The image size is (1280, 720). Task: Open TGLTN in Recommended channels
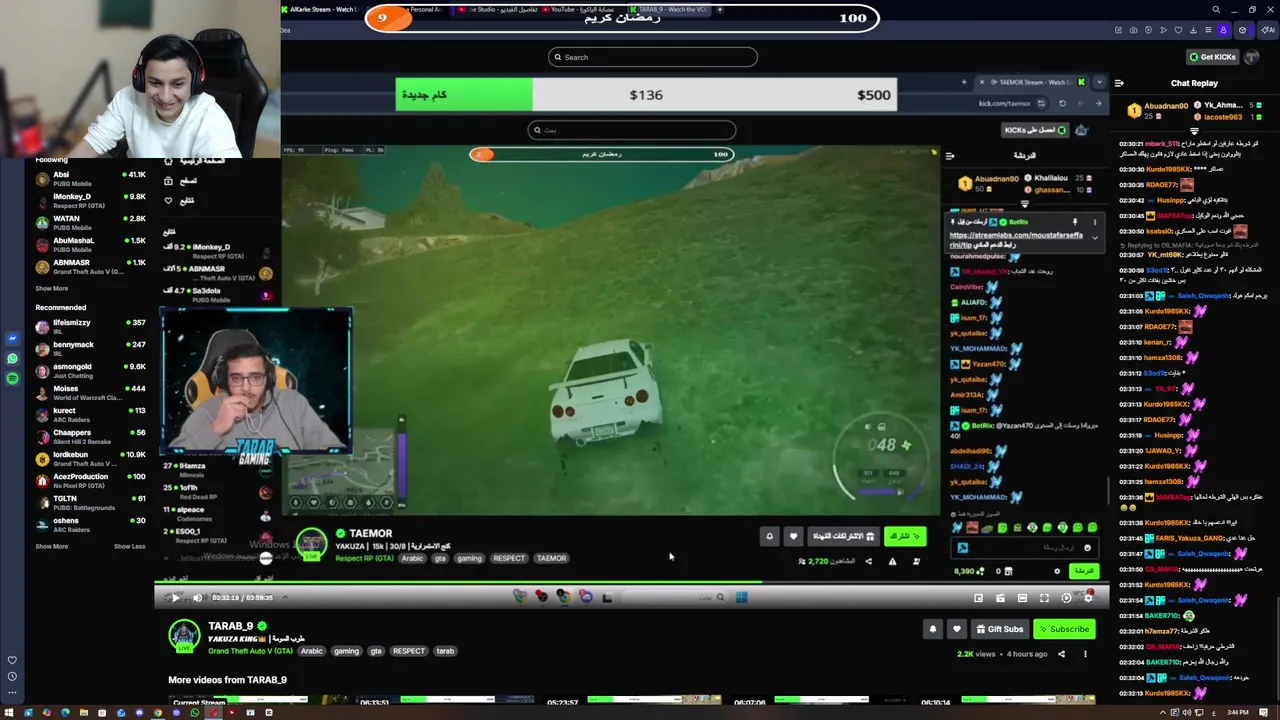(90, 503)
